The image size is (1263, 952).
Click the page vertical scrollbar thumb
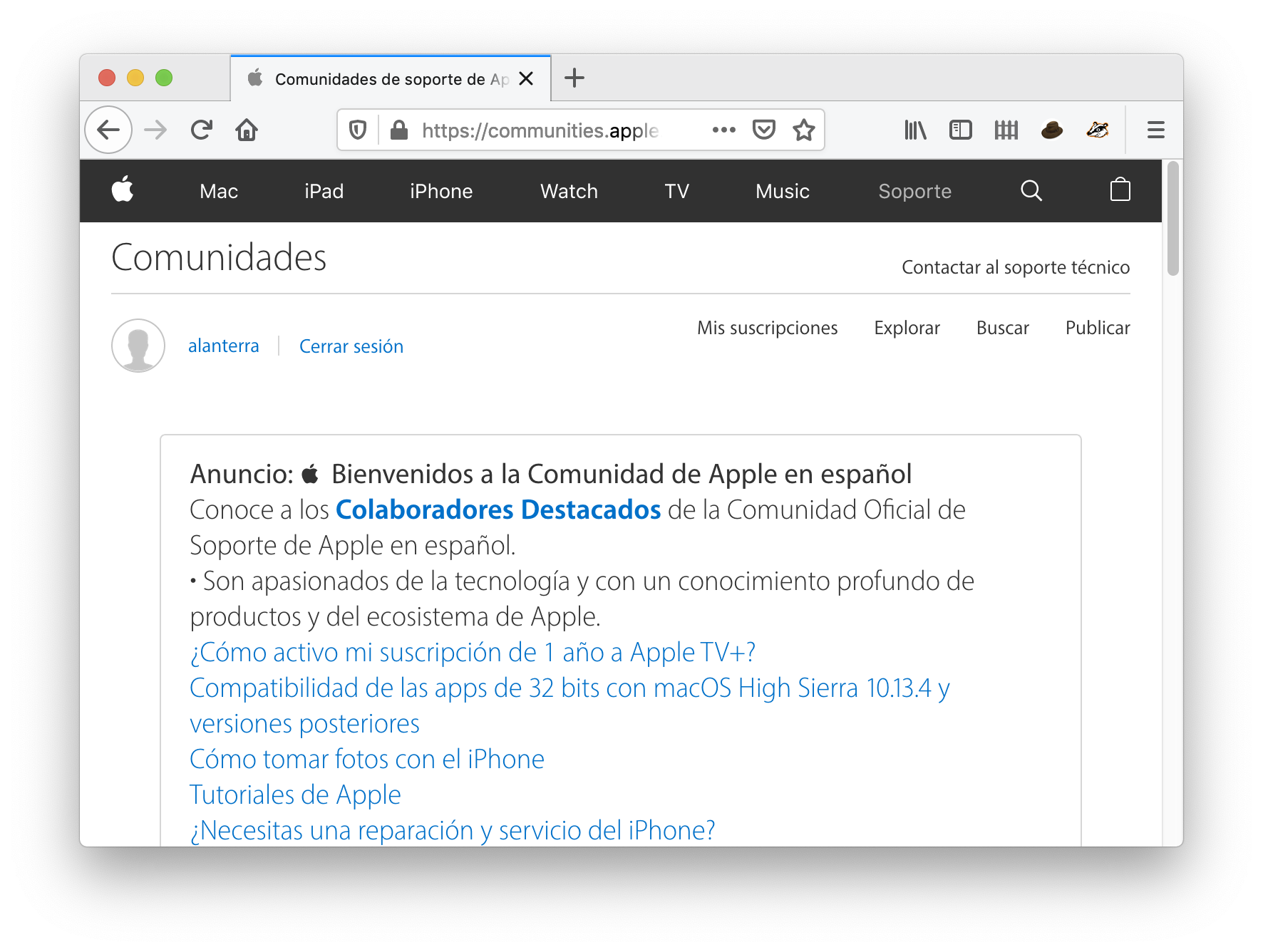[1173, 218]
